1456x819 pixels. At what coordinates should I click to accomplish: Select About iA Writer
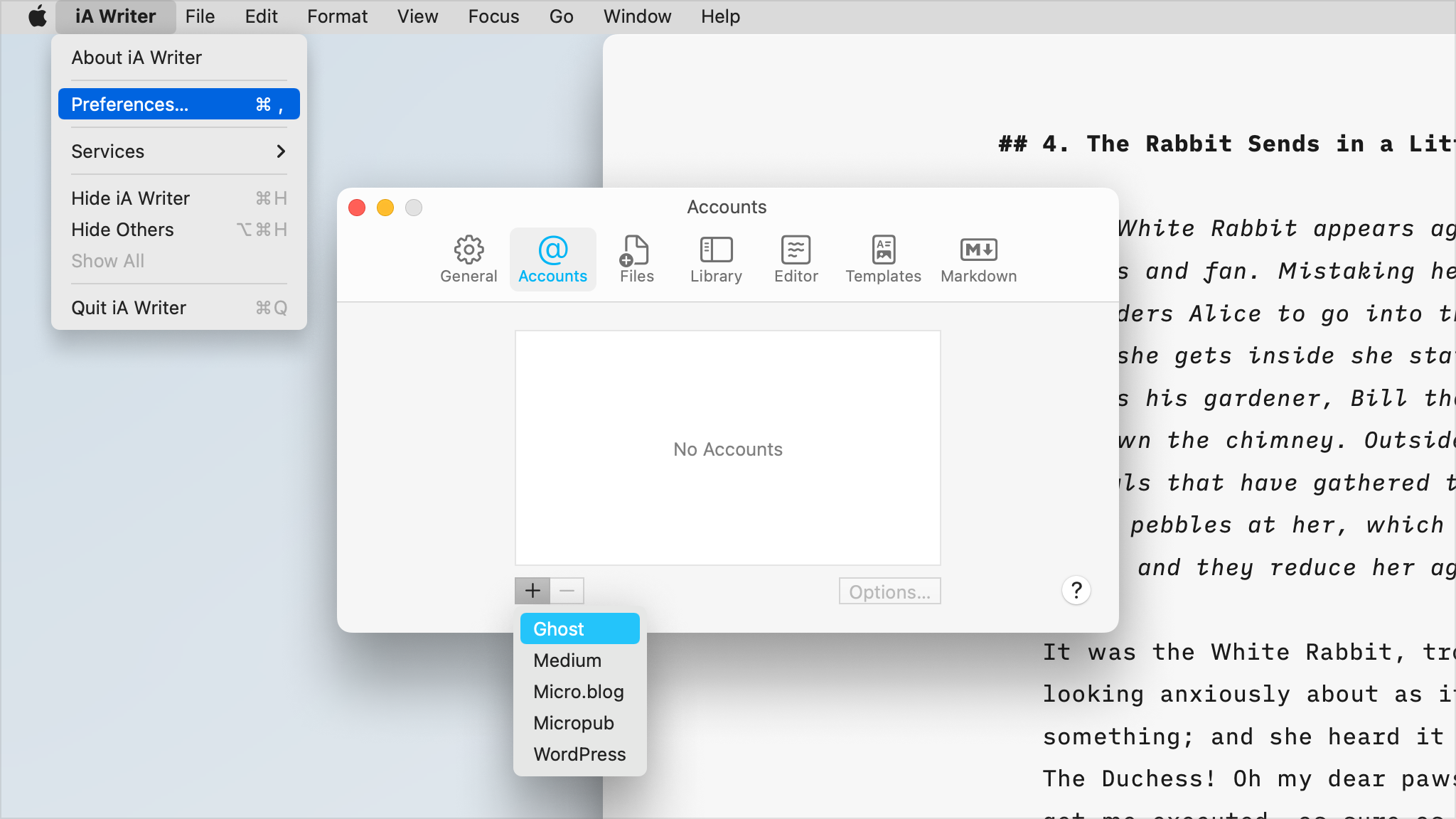179,58
